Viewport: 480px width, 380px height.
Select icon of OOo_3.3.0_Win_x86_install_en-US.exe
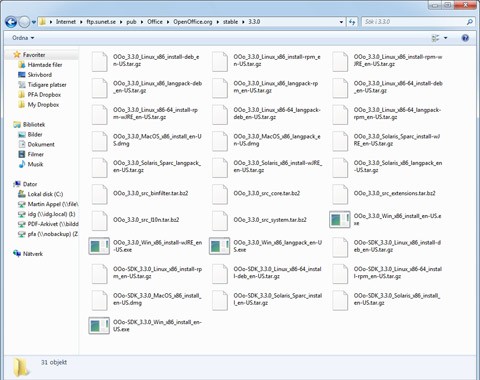click(x=340, y=219)
